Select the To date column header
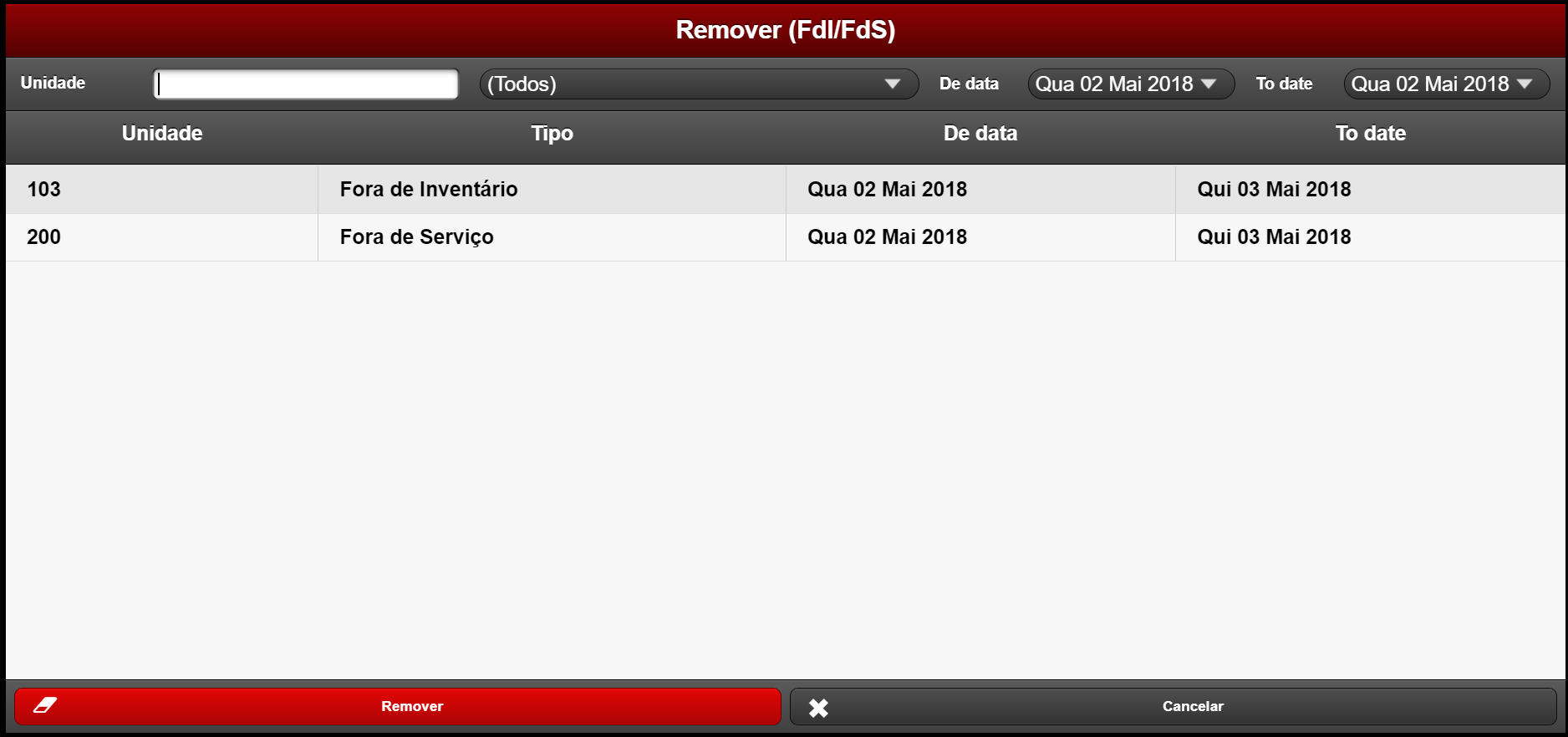The image size is (1568, 737). click(1370, 134)
